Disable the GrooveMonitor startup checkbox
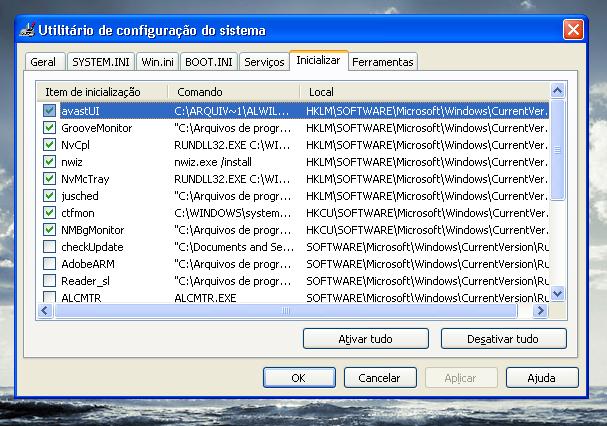The image size is (607, 426). (x=50, y=128)
